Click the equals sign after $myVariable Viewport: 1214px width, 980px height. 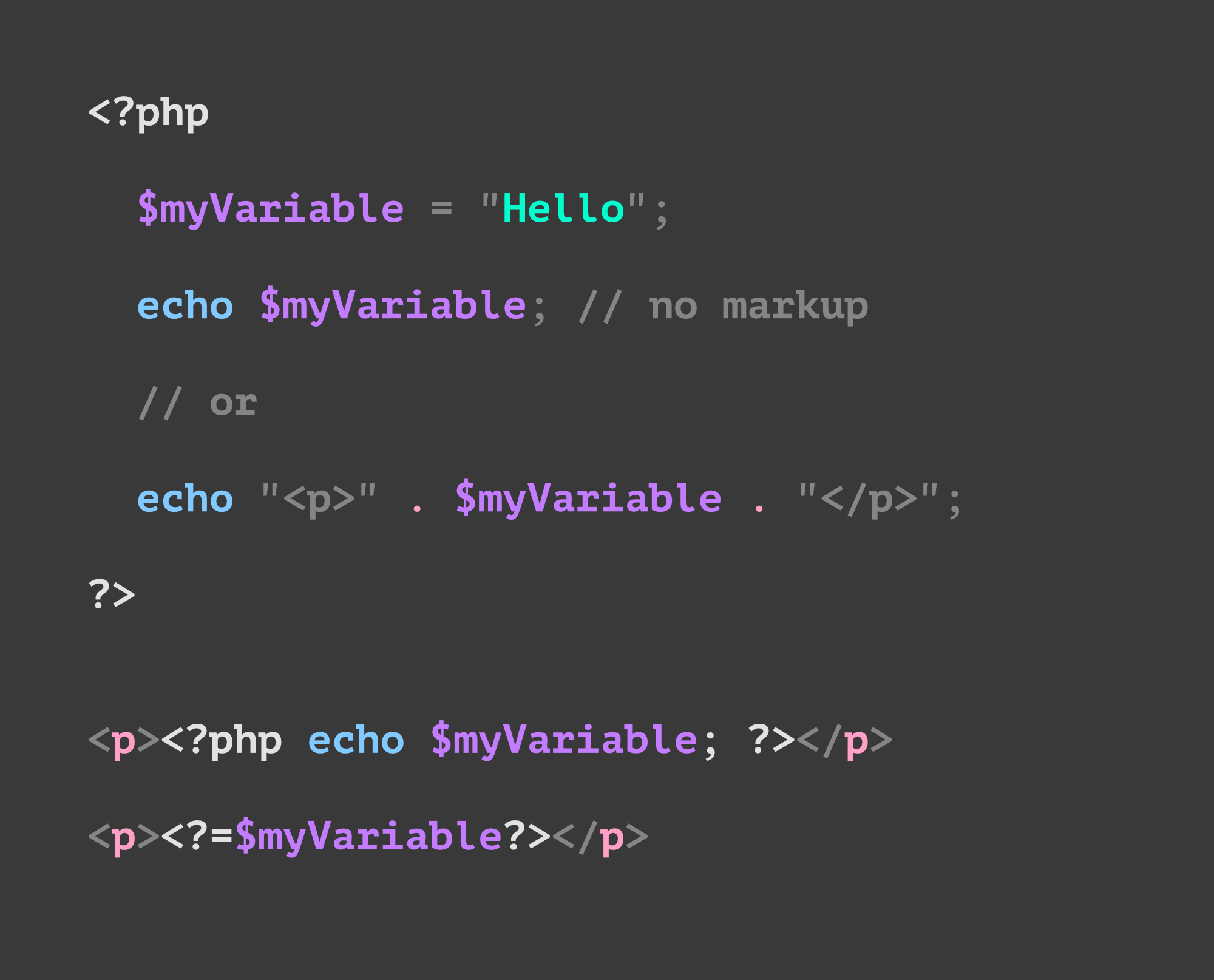pos(441,208)
